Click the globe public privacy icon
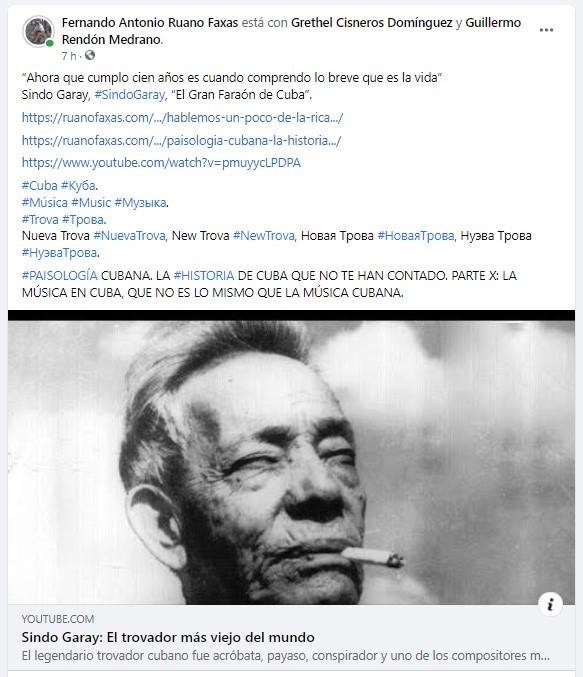 click(x=90, y=55)
